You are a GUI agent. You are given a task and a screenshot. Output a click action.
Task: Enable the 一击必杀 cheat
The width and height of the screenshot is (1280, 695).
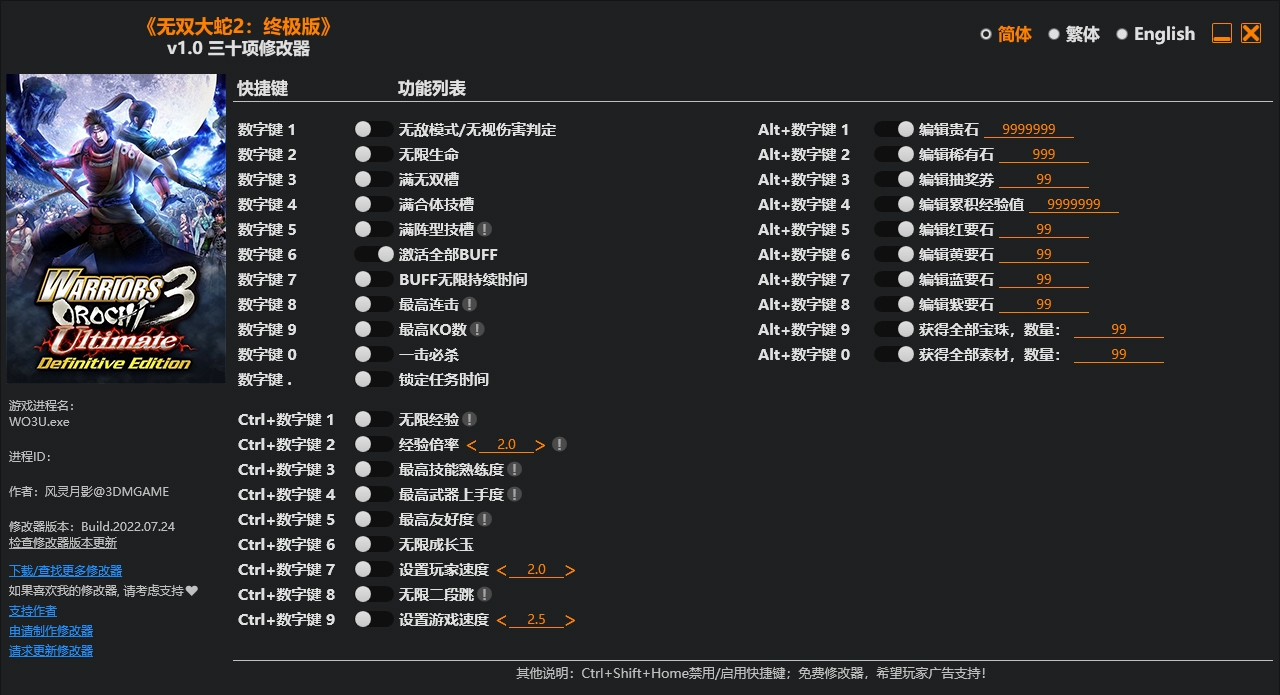pos(374,353)
